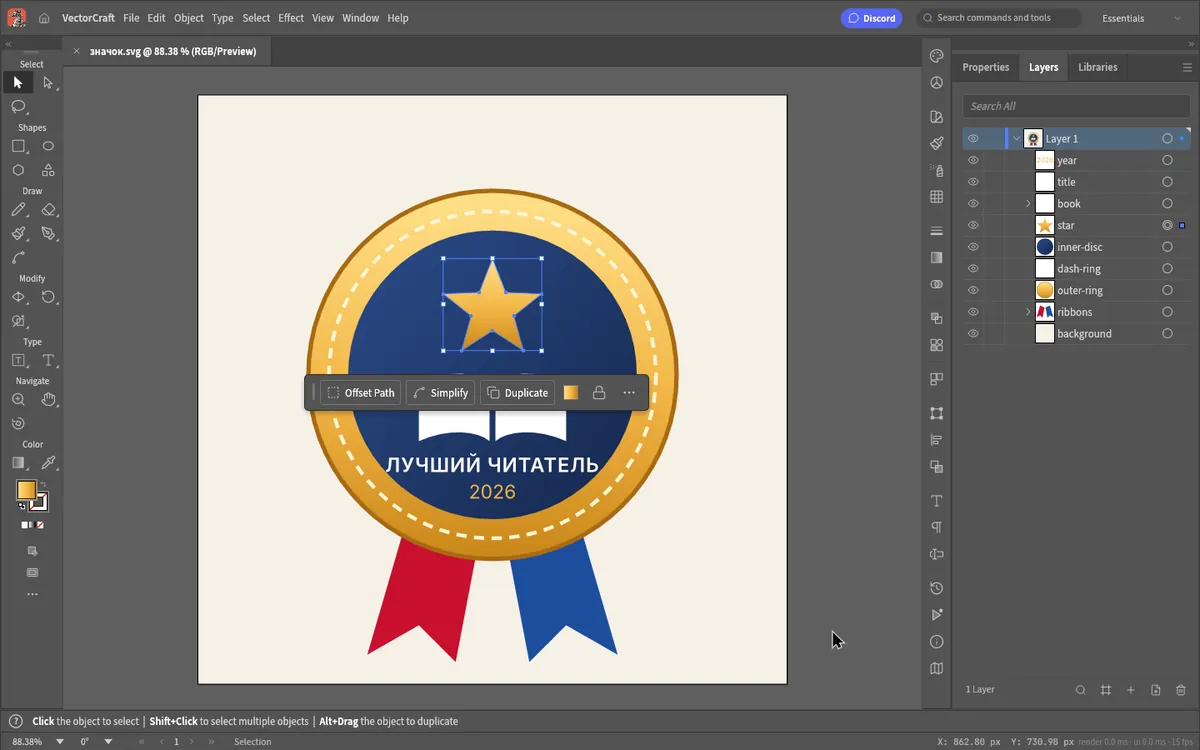The image size is (1200, 750).
Task: Click the Duplicate button
Action: 517,393
